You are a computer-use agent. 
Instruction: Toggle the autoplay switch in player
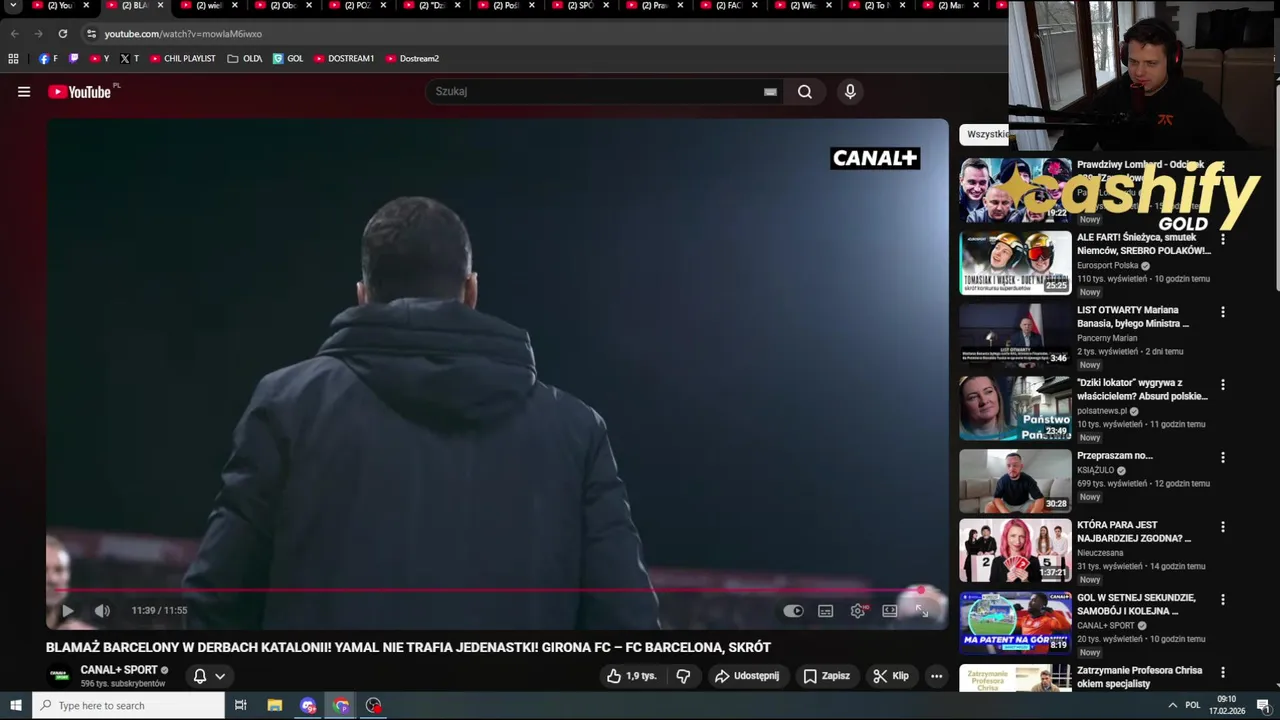(793, 611)
